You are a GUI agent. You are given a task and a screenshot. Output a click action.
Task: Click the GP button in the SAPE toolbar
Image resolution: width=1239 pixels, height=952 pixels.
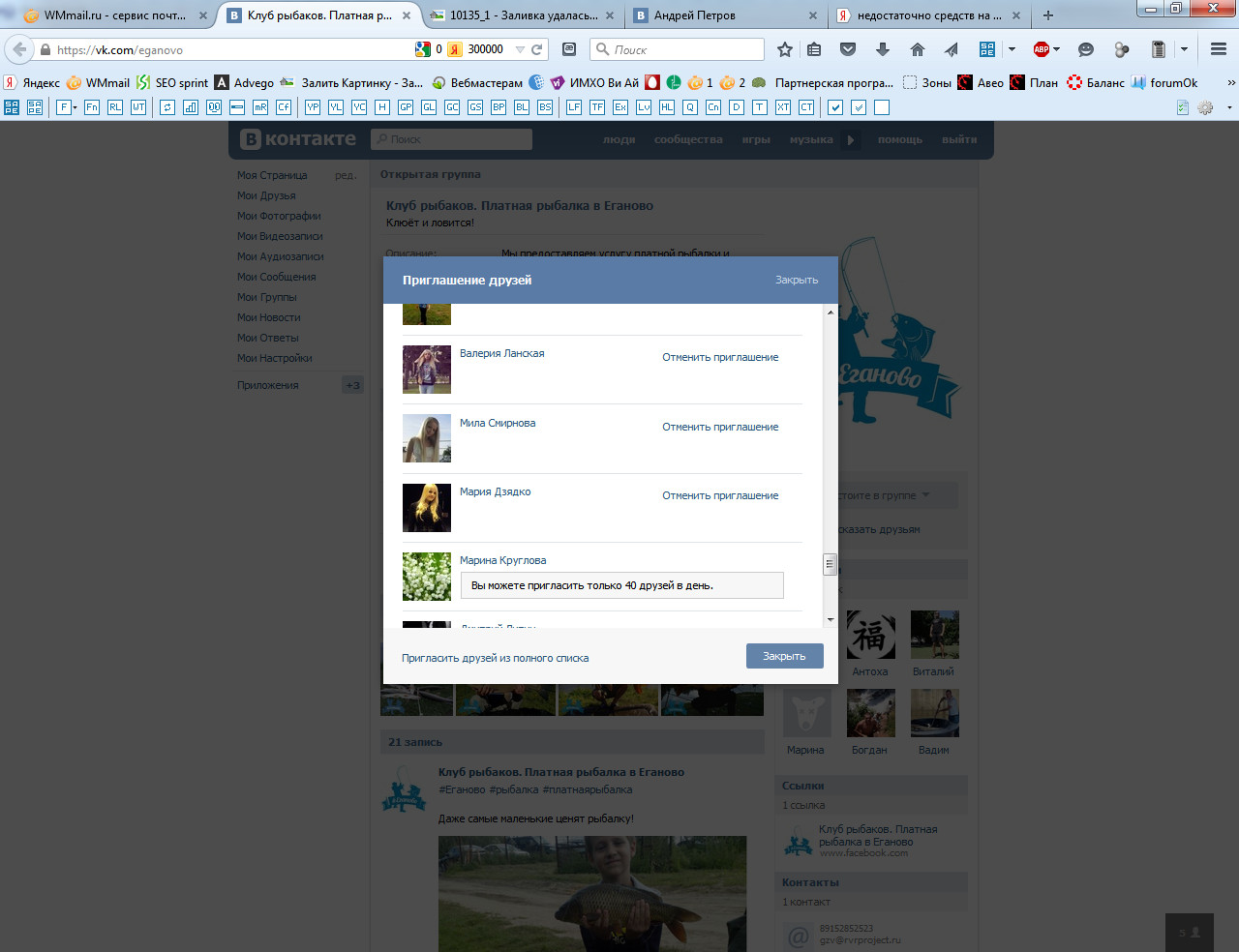point(406,107)
